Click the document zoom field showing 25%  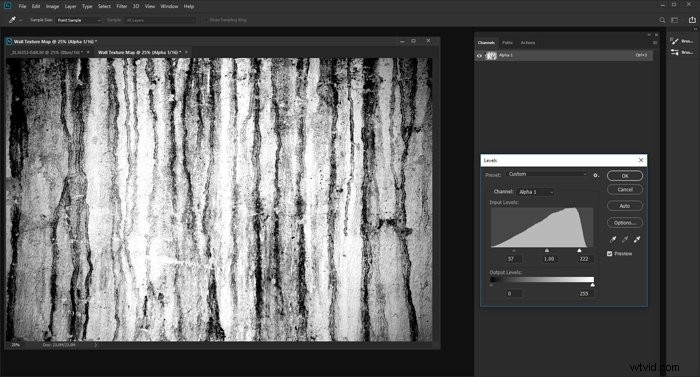[16, 345]
